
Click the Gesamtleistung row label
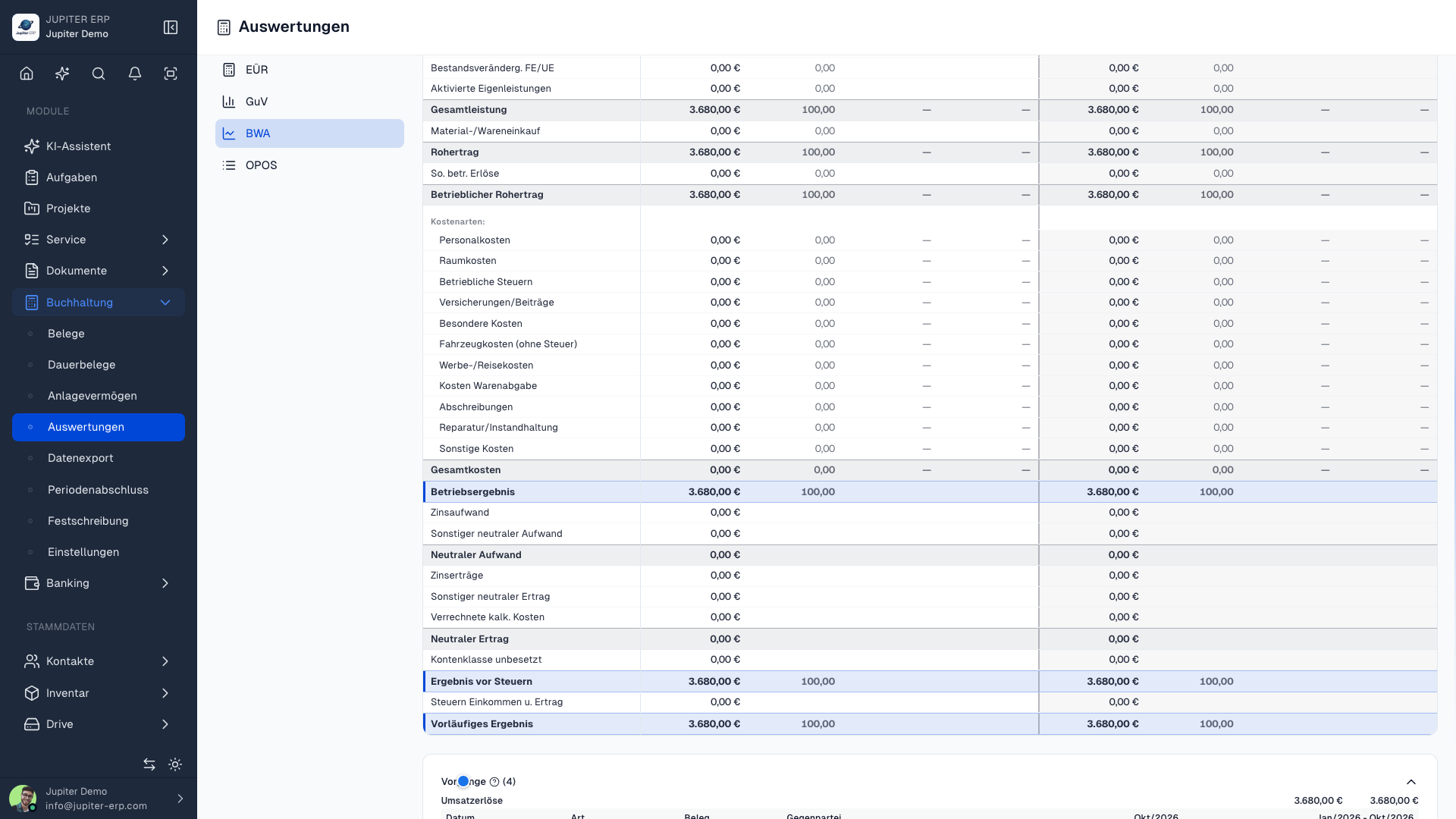tap(469, 110)
